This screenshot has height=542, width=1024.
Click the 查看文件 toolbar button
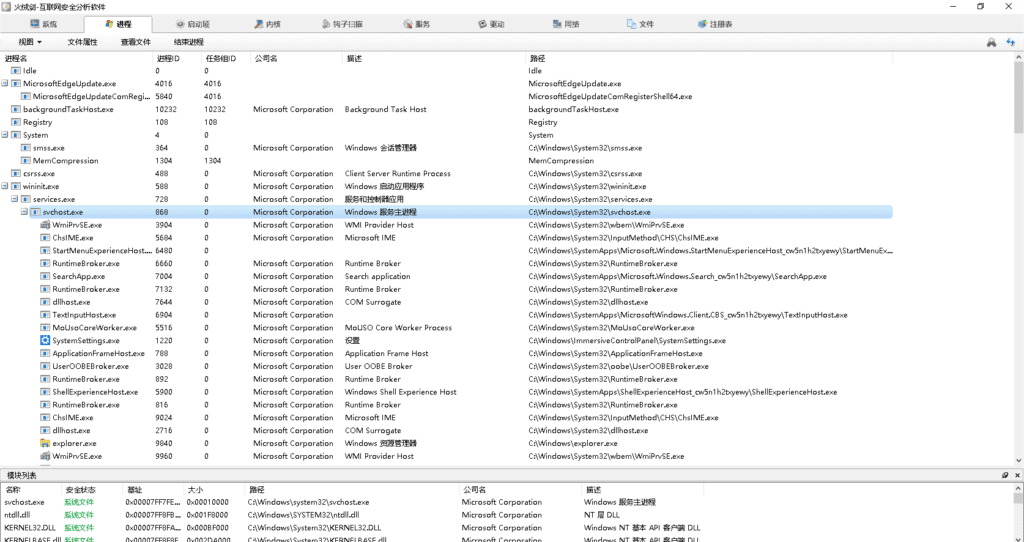point(135,42)
